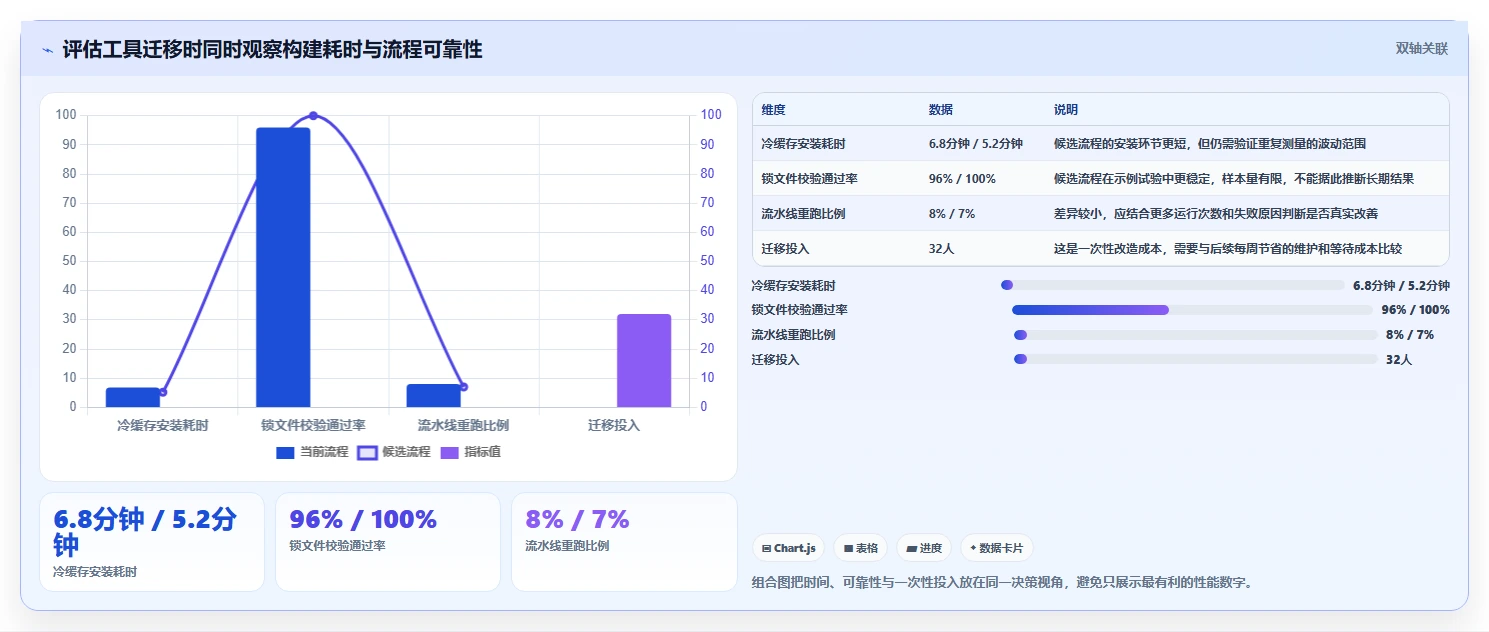Viewport: 1489px width, 632px height.
Task: Click the 冷缓存安装耗时 progress bar
Action: pos(1172,285)
